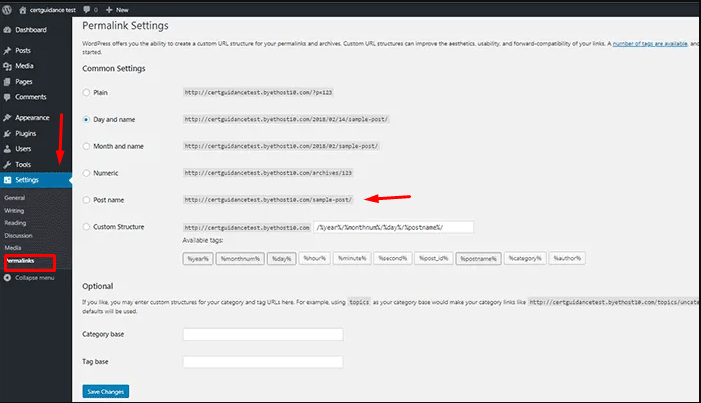The image size is (701, 403).
Task: Open Discussion settings submenu
Action: tap(18, 235)
